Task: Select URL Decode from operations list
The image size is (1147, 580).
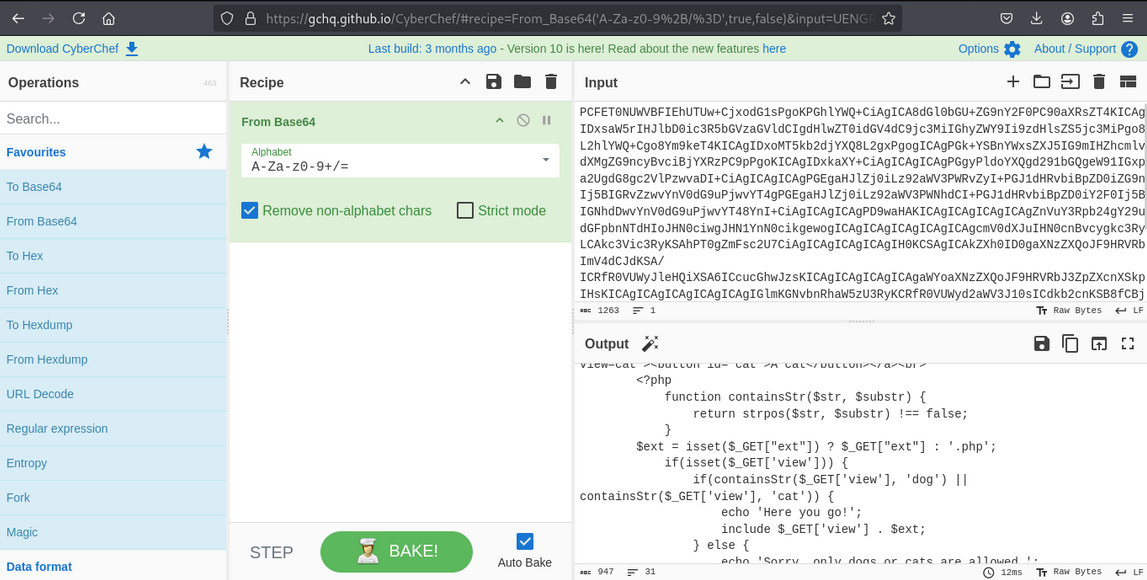Action: (x=40, y=394)
